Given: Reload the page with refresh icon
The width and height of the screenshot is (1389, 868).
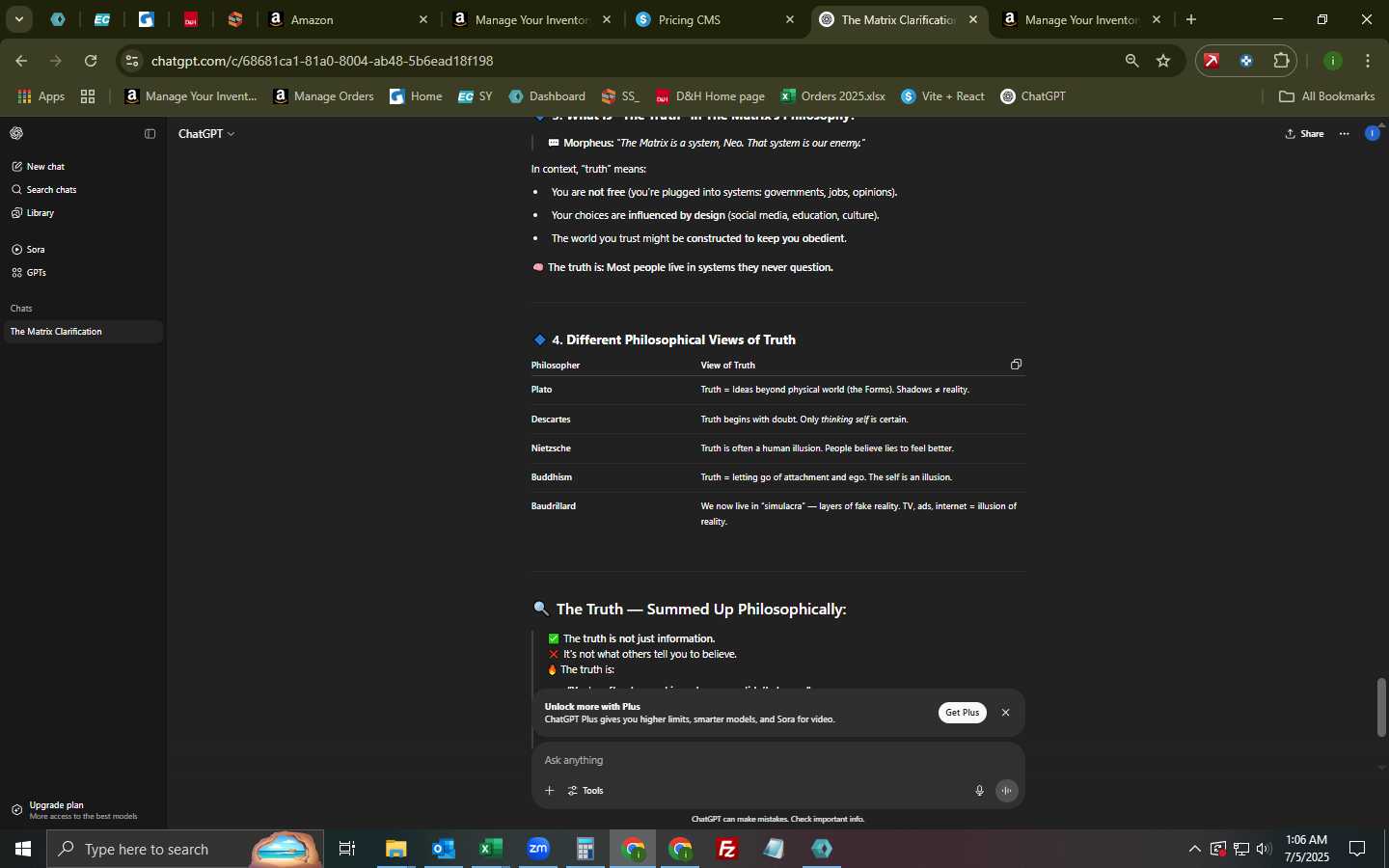Looking at the screenshot, I should click(x=91, y=61).
